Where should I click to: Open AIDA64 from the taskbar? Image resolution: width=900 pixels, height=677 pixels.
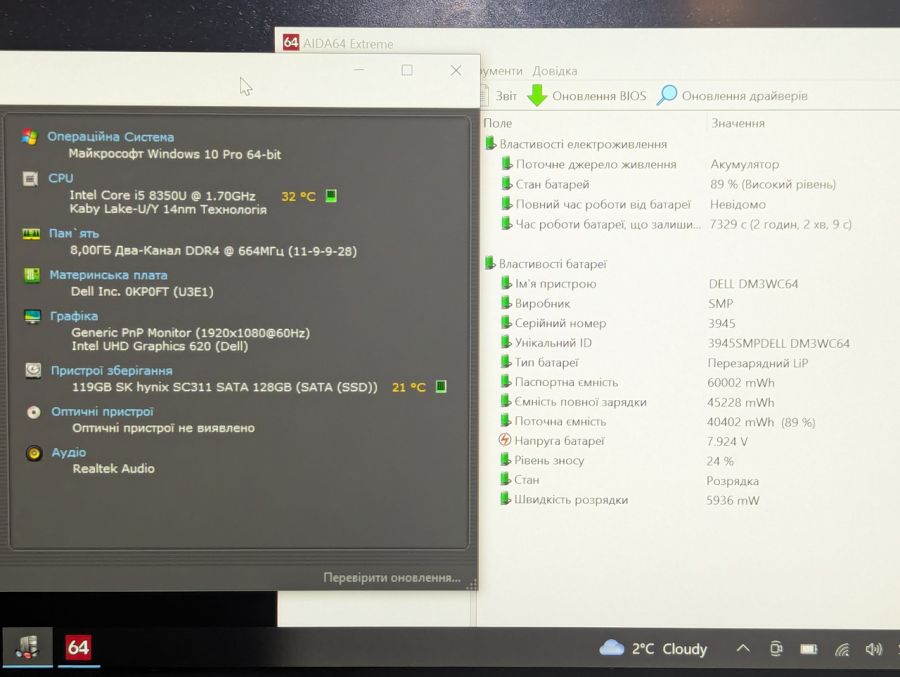point(78,648)
